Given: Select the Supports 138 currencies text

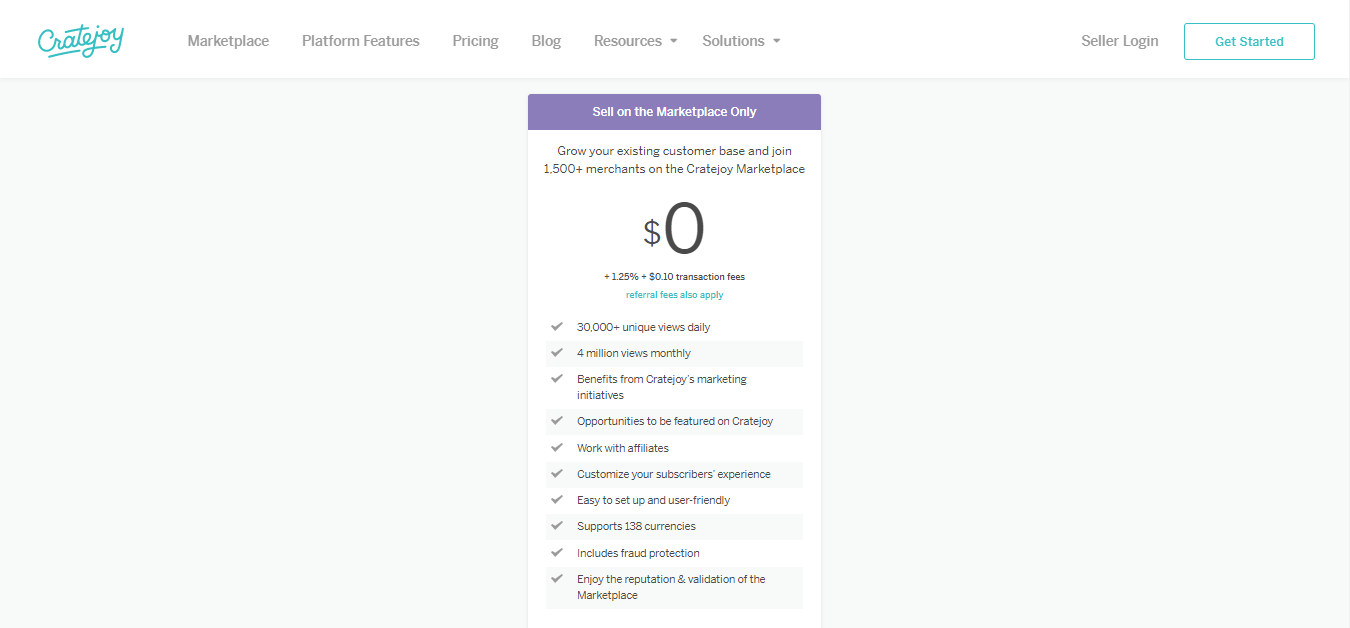Looking at the screenshot, I should coord(636,526).
